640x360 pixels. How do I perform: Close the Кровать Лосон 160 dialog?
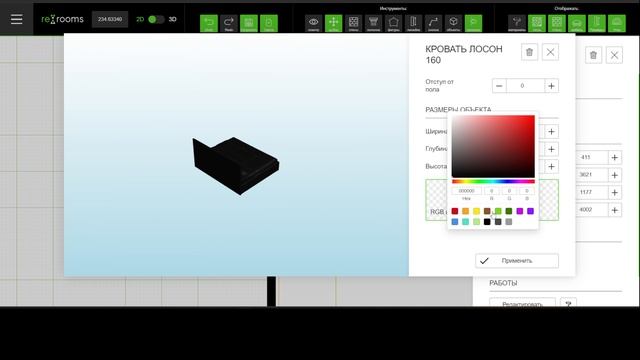550,52
